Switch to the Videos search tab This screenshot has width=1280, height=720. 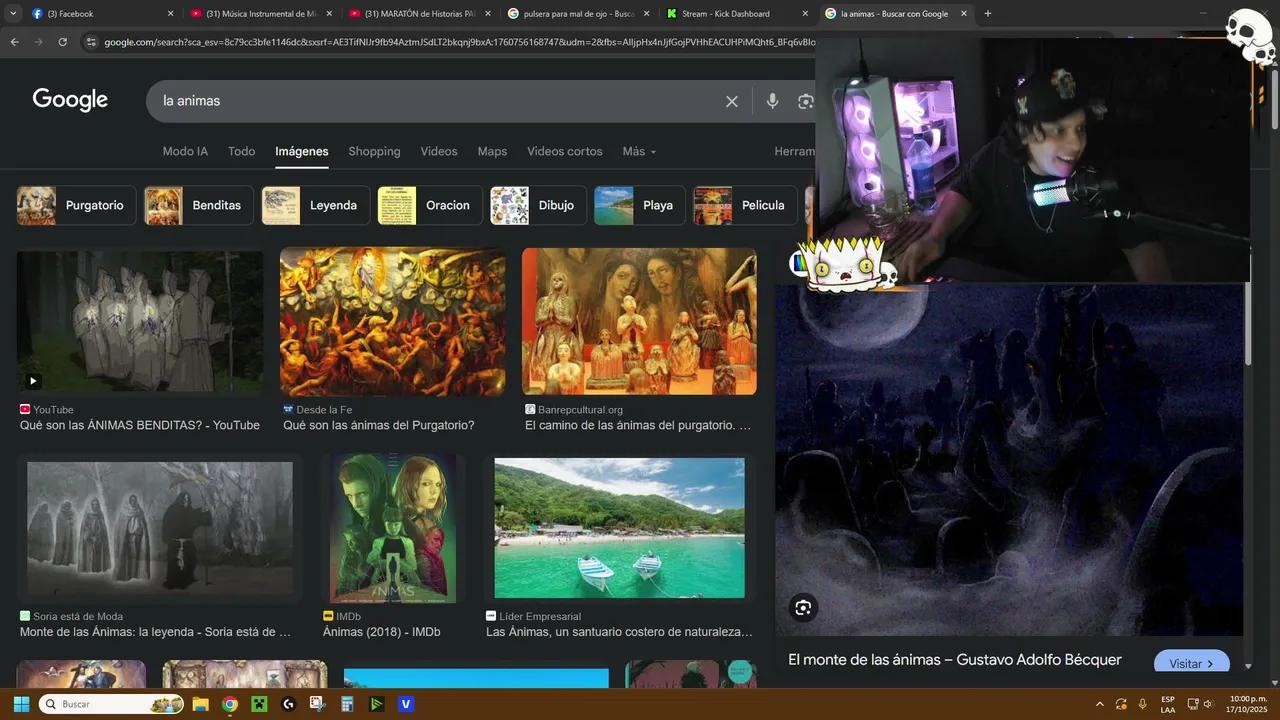click(x=438, y=152)
